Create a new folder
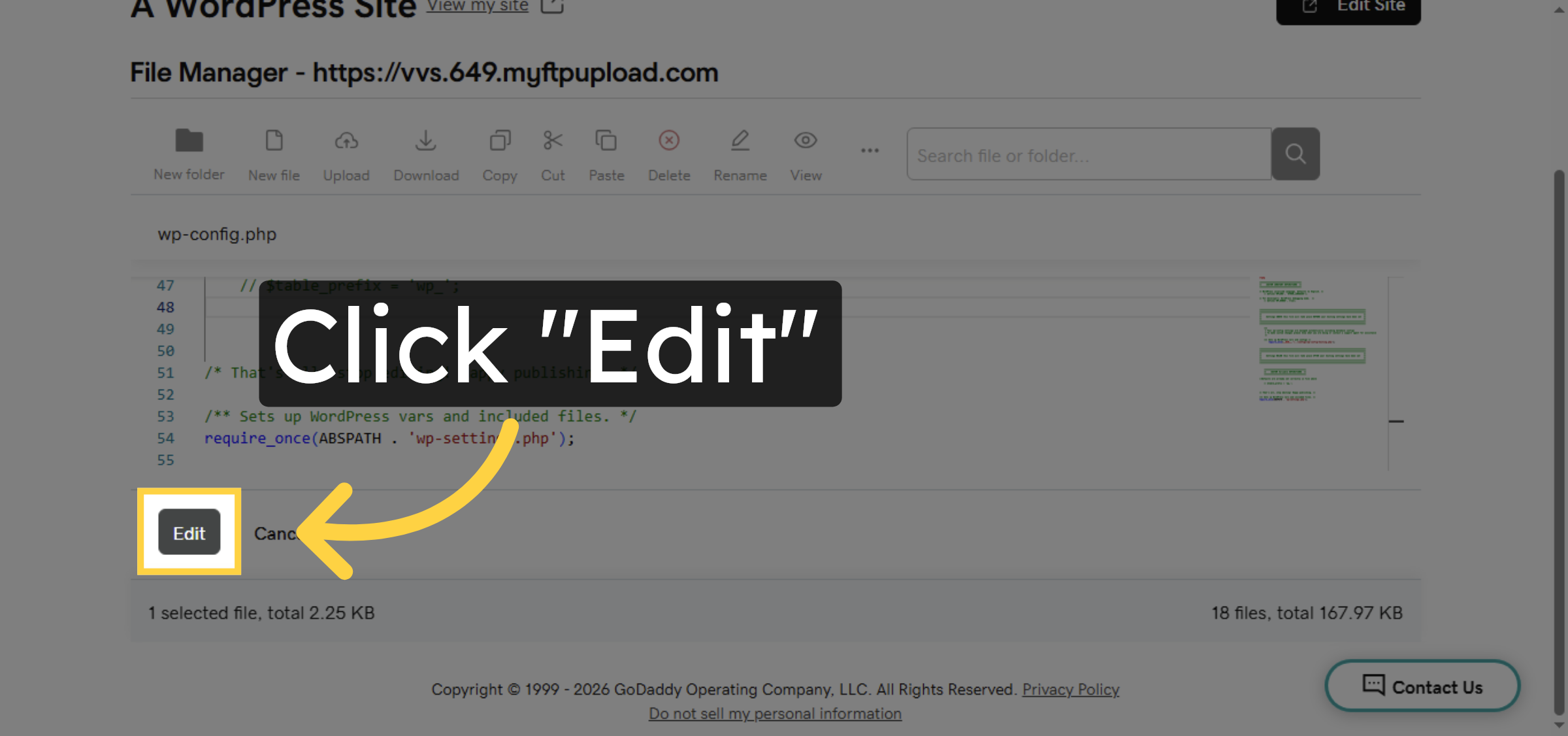The height and width of the screenshot is (736, 1568). point(189,154)
